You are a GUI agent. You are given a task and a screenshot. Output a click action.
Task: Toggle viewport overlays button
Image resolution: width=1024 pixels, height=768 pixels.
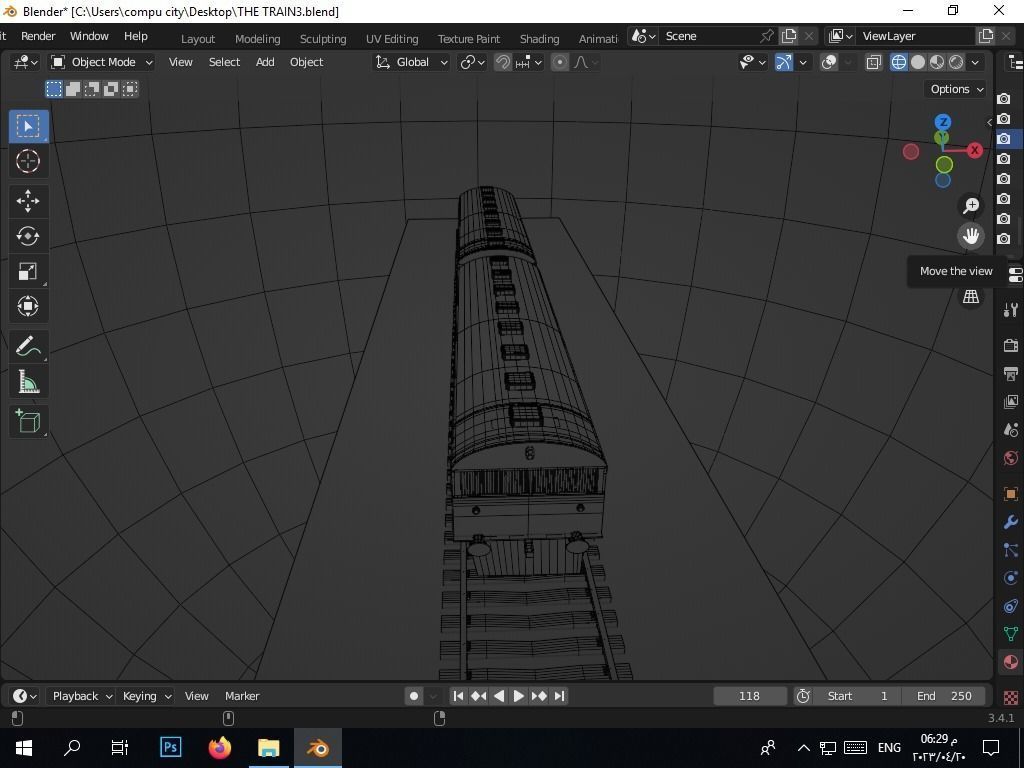[x=829, y=62]
